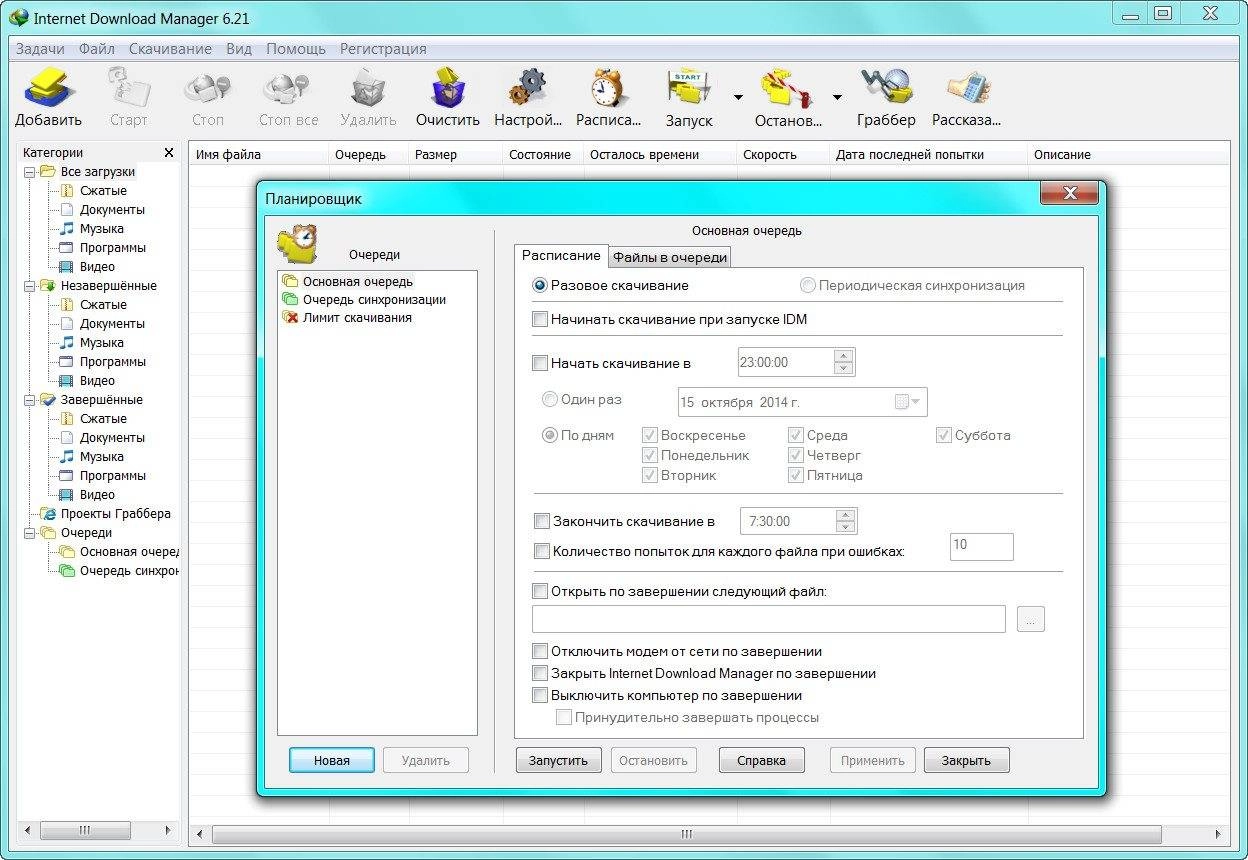
Task: Switch to Файлы в очереди tab
Action: (670, 257)
